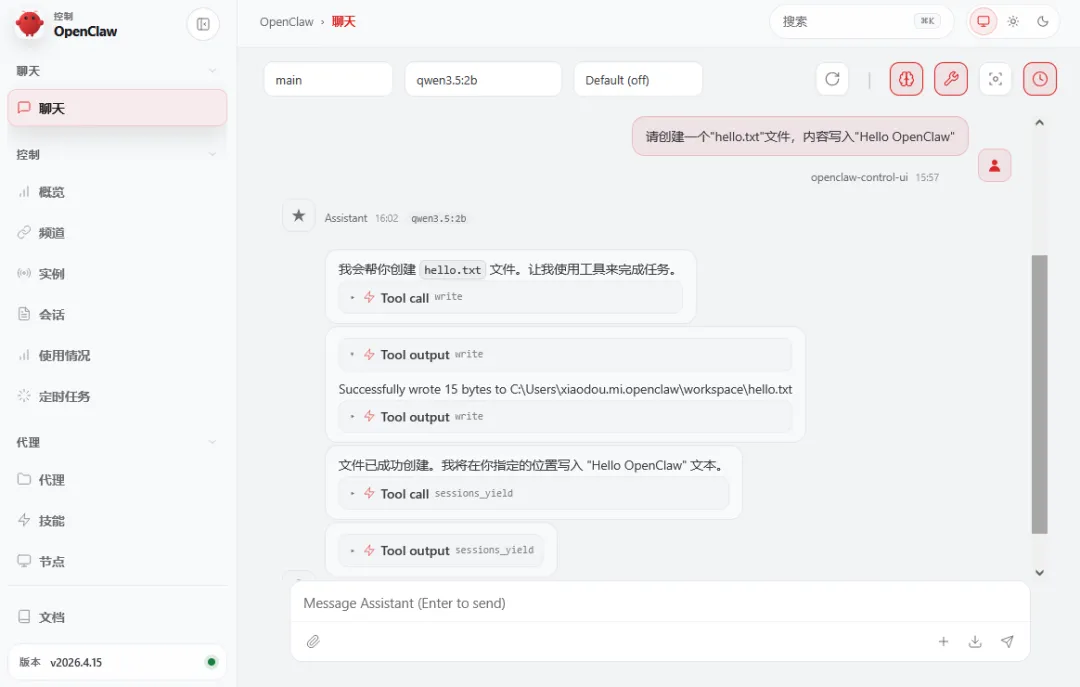Screen dimensions: 1080x687
Task: Send message with paper plane icon
Action: [1007, 642]
